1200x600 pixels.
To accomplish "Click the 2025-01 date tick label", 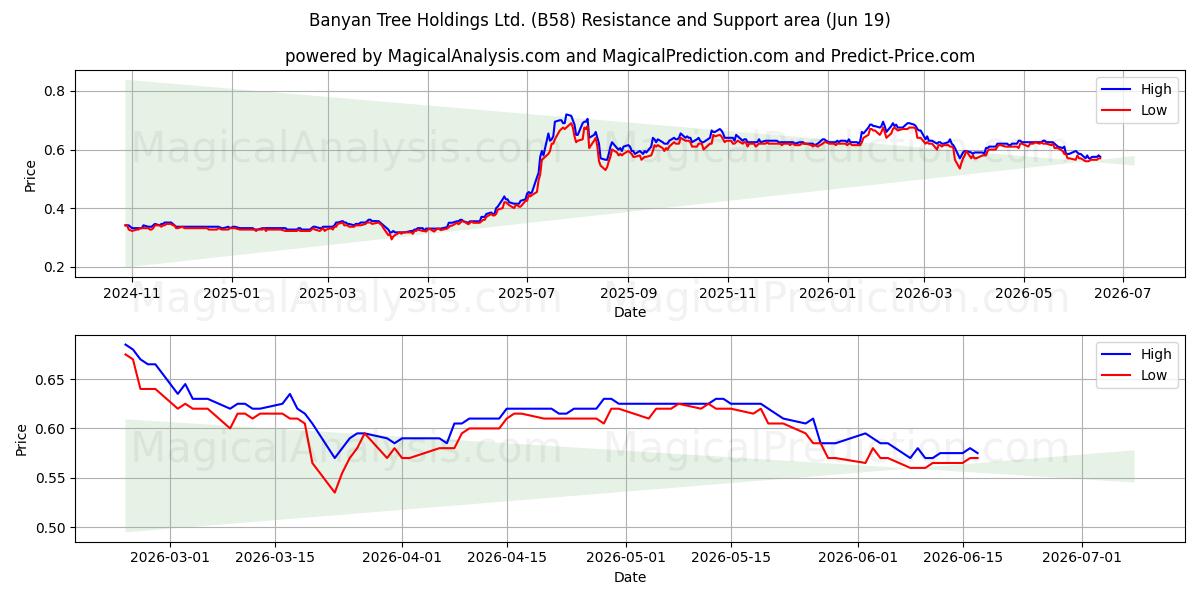I will pos(231,295).
